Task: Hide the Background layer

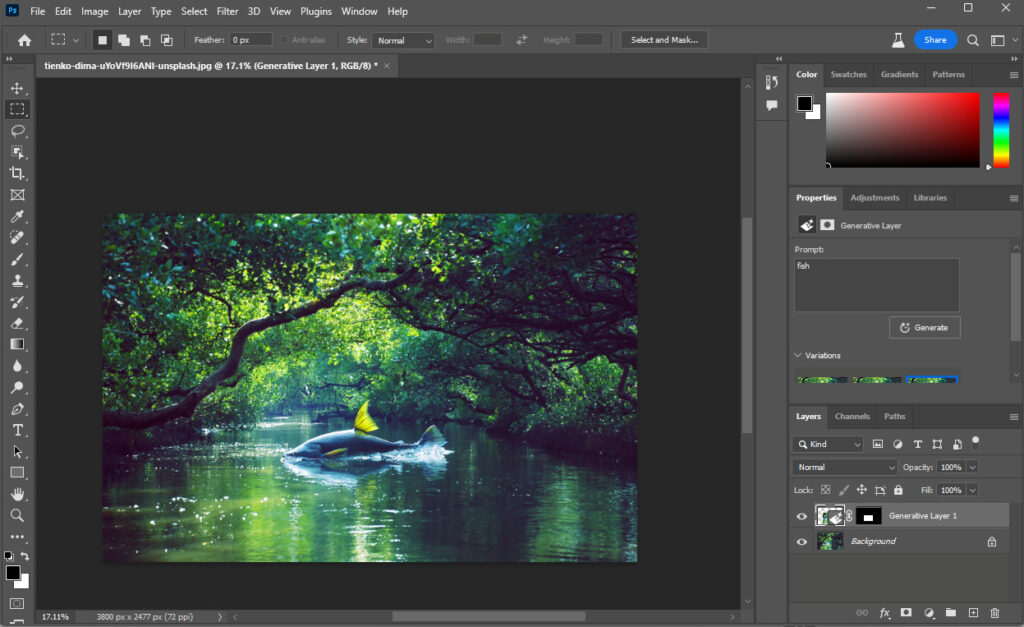Action: click(x=801, y=541)
